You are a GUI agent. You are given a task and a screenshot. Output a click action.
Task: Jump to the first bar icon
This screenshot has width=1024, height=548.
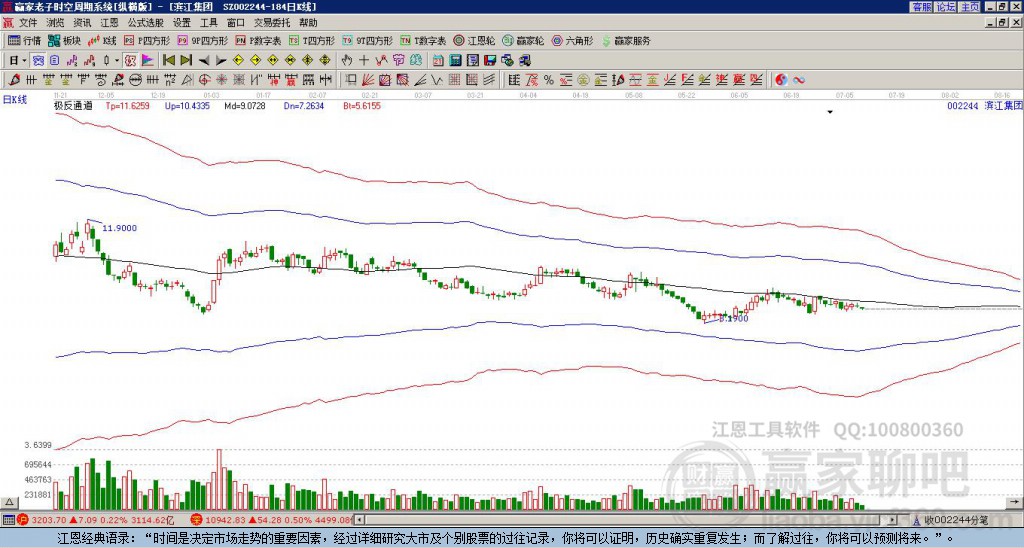pos(168,61)
